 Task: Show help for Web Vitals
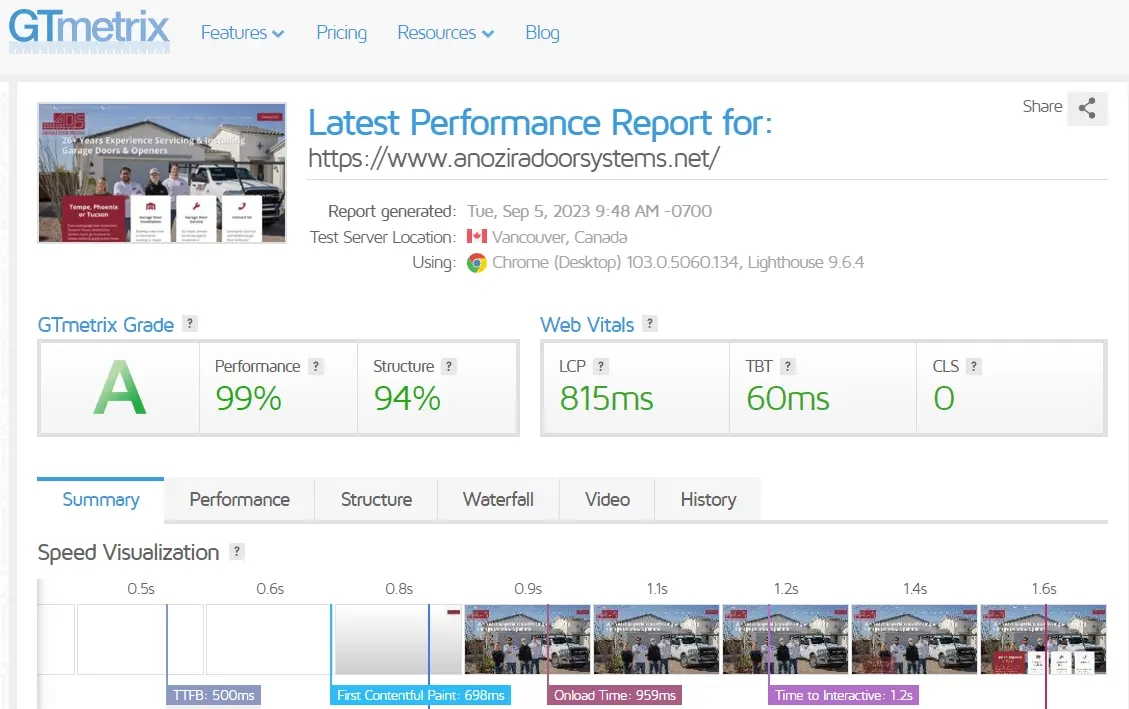649,323
